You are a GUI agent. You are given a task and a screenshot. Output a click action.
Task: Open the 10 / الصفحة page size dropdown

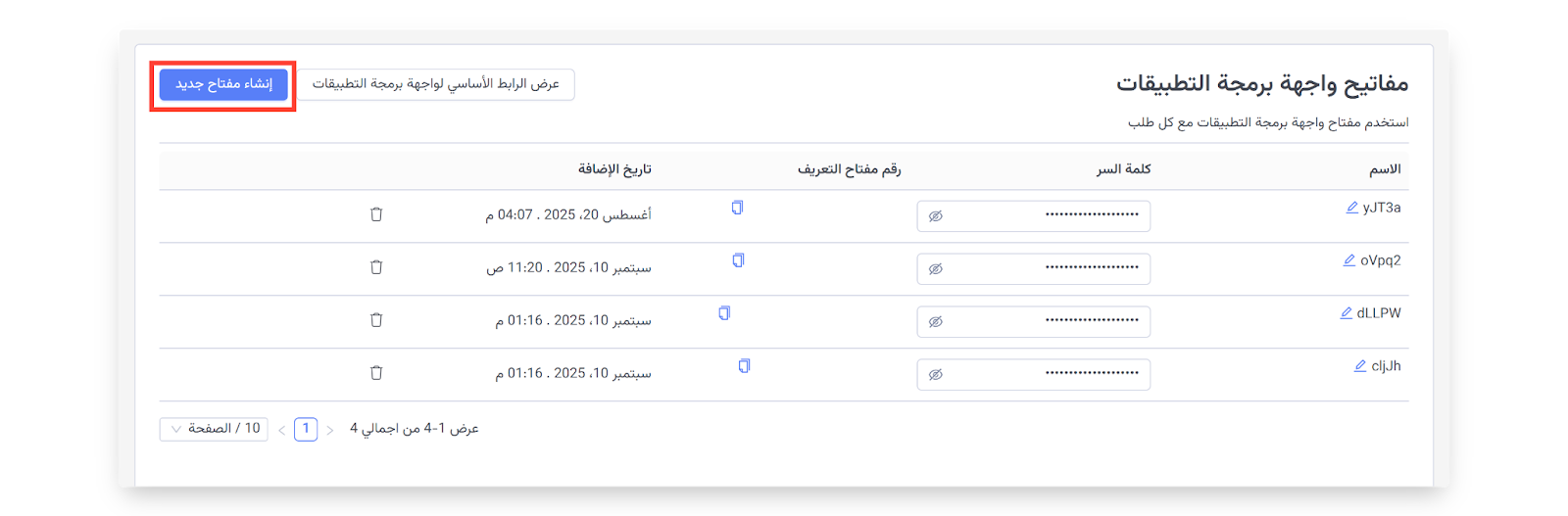click(214, 429)
